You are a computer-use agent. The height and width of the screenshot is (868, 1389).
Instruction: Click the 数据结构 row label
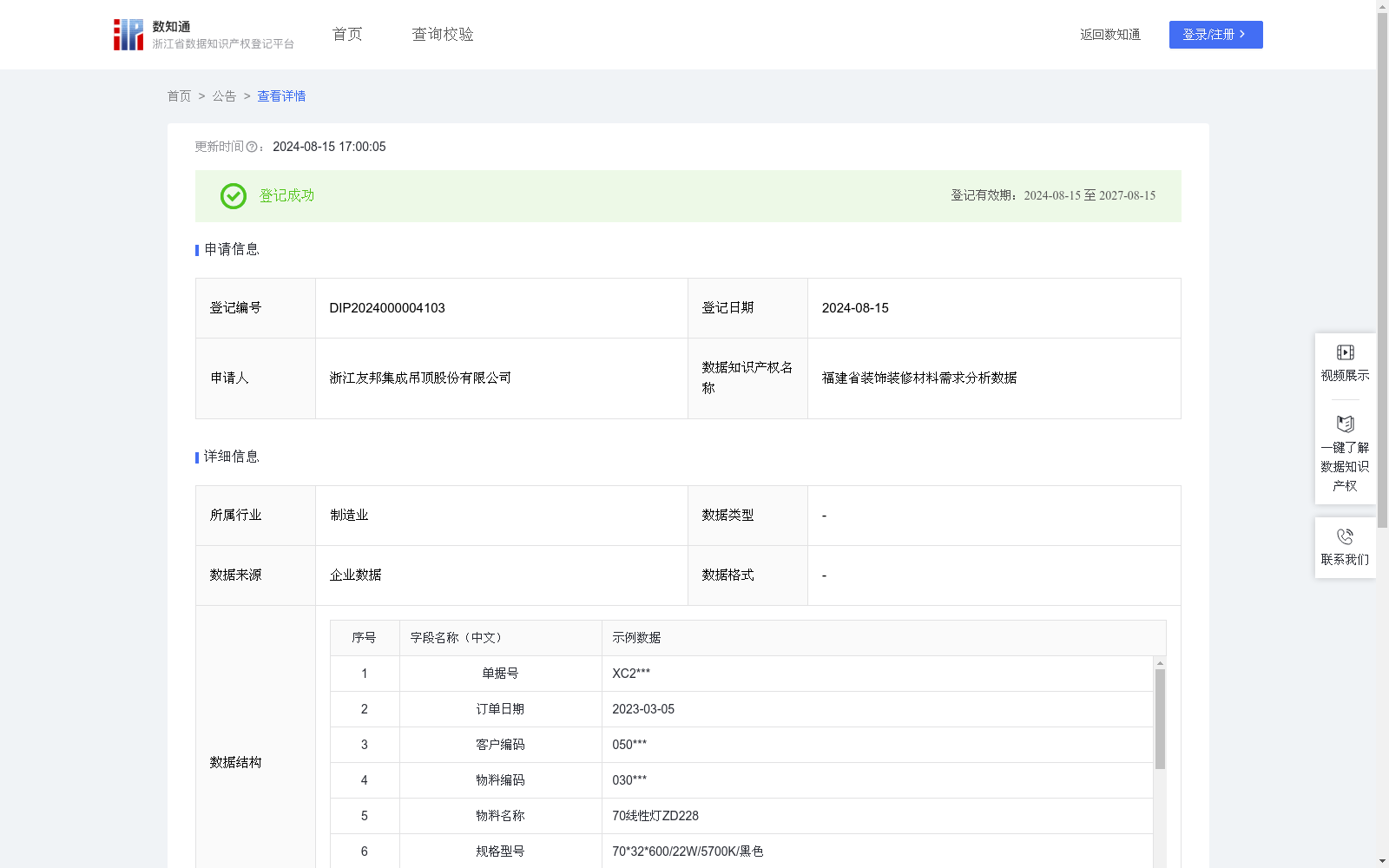235,763
